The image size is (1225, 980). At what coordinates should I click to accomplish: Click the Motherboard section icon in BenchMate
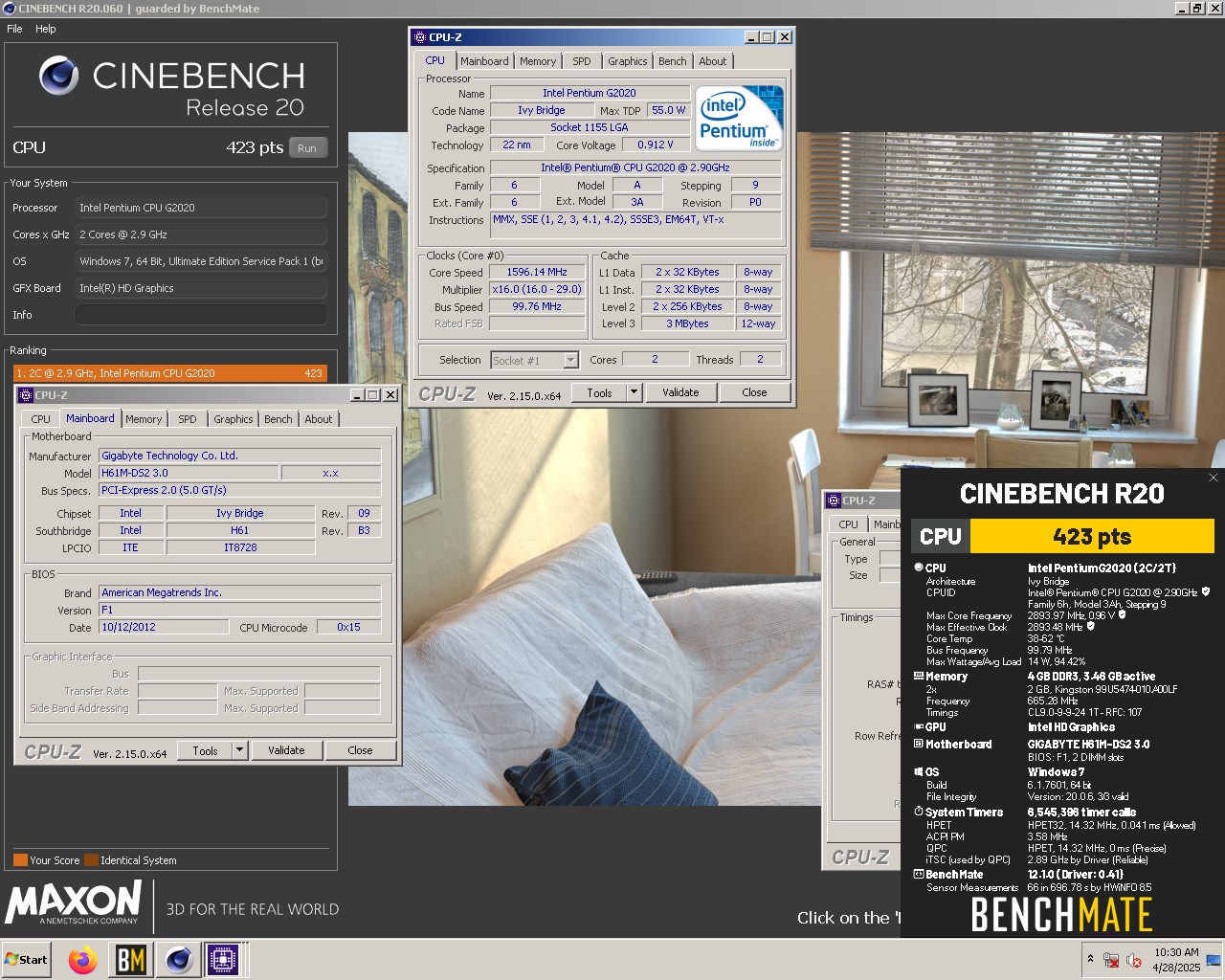pos(919,744)
